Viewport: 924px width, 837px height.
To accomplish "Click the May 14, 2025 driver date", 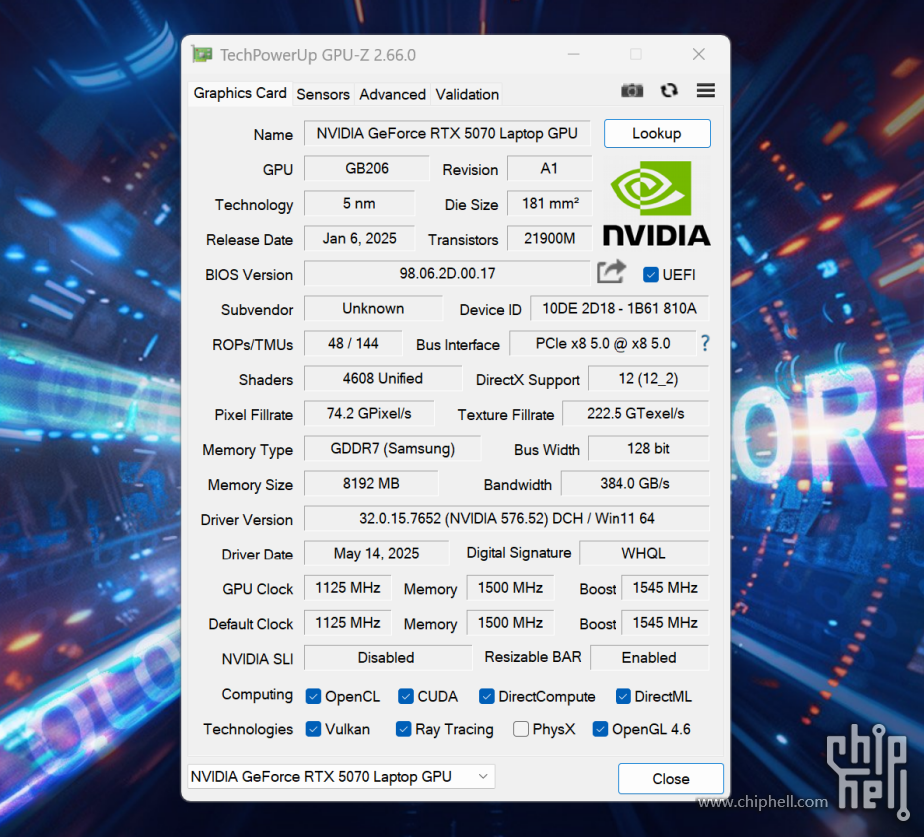I will coord(377,553).
